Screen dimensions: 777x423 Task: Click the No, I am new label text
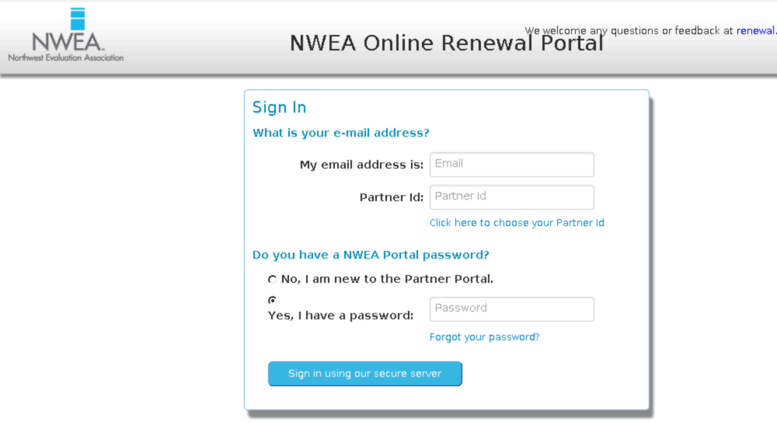[x=387, y=279]
